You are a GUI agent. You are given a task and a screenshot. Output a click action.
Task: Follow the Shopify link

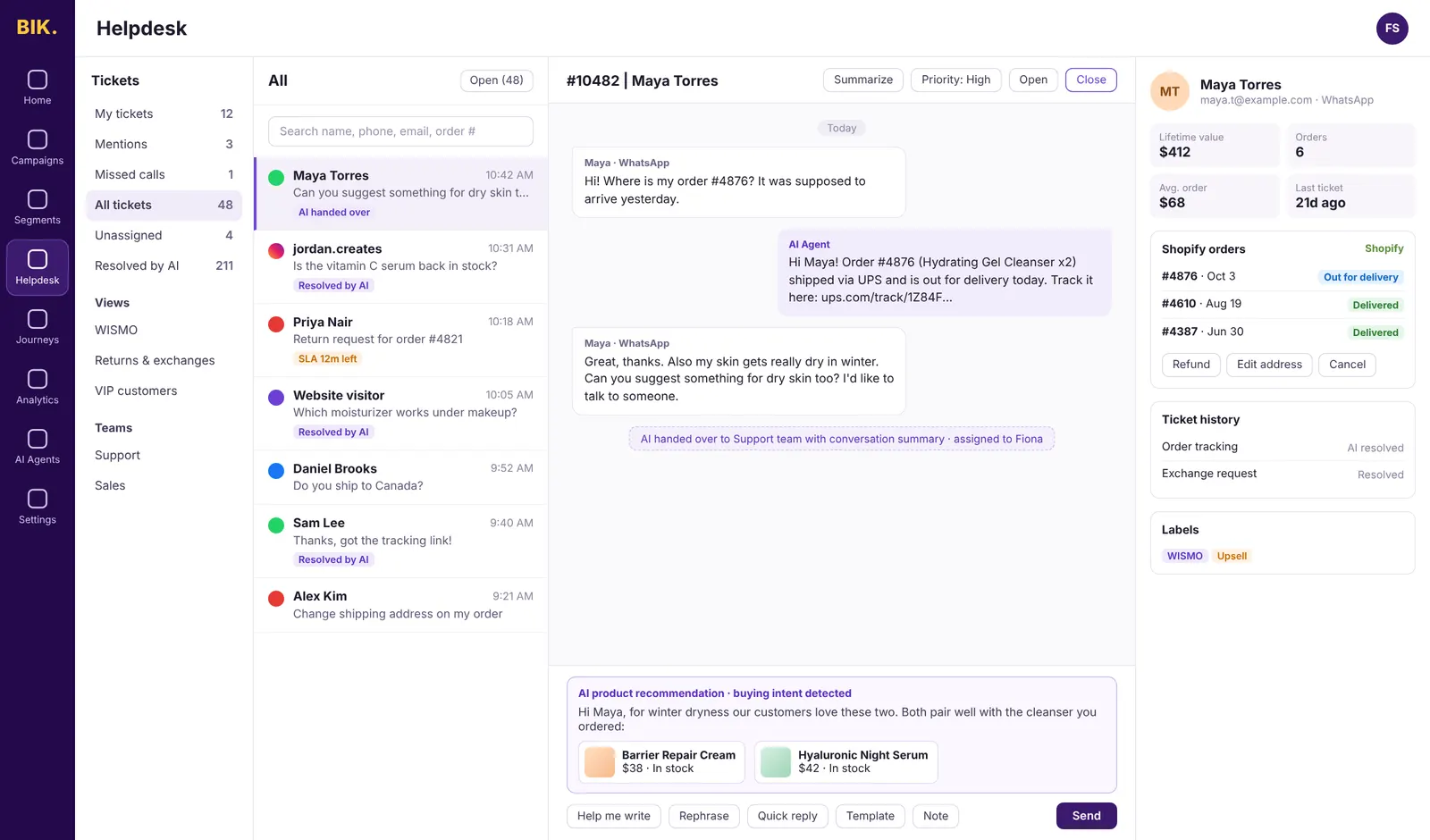(x=1384, y=248)
